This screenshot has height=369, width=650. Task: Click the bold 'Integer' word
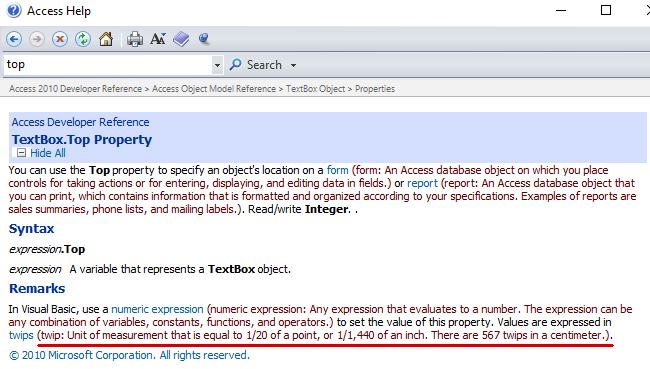[327, 209]
